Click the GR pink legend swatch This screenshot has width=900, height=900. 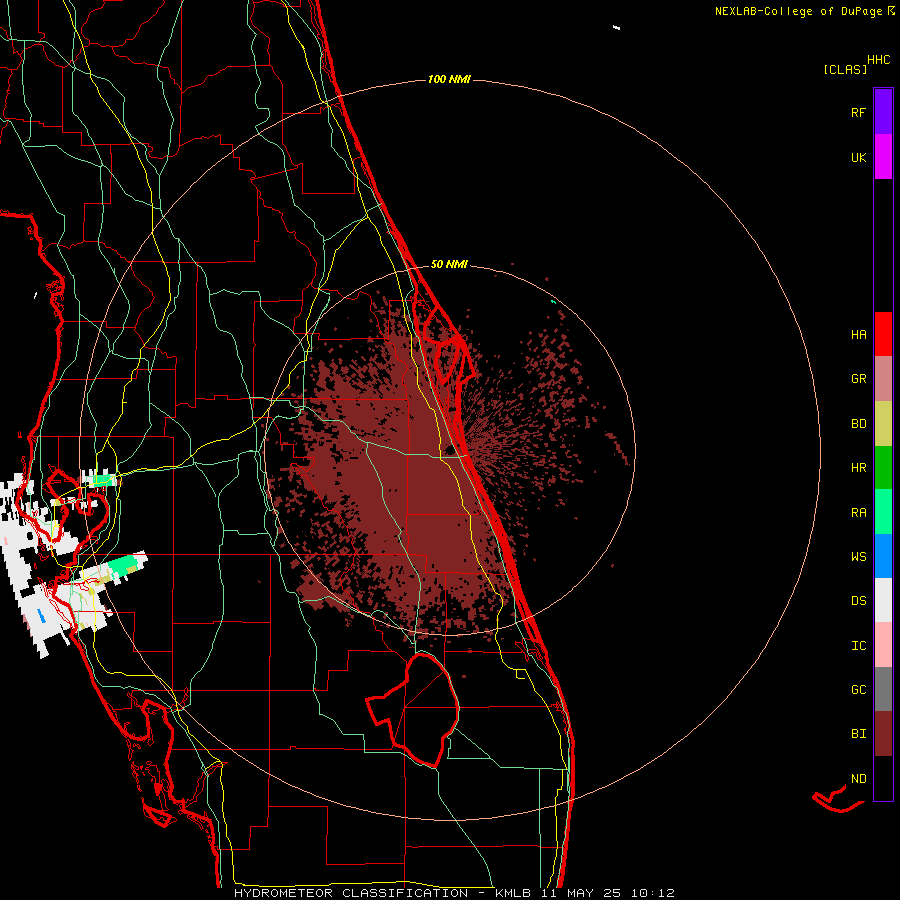[883, 379]
